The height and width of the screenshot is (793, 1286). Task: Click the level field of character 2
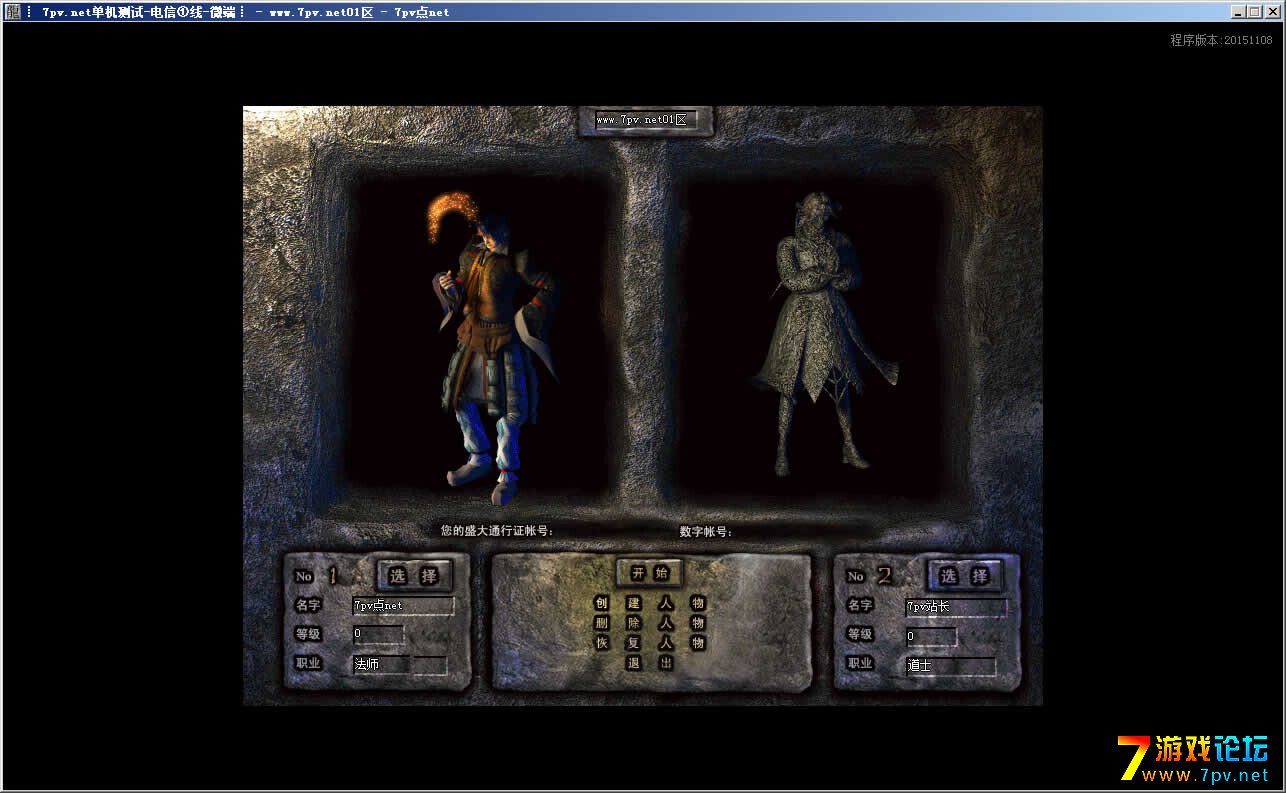click(x=931, y=636)
